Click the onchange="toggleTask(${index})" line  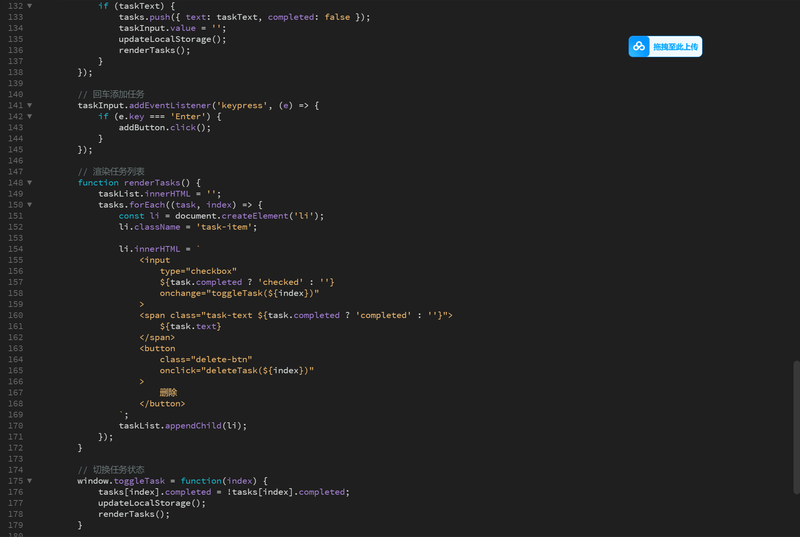point(239,293)
